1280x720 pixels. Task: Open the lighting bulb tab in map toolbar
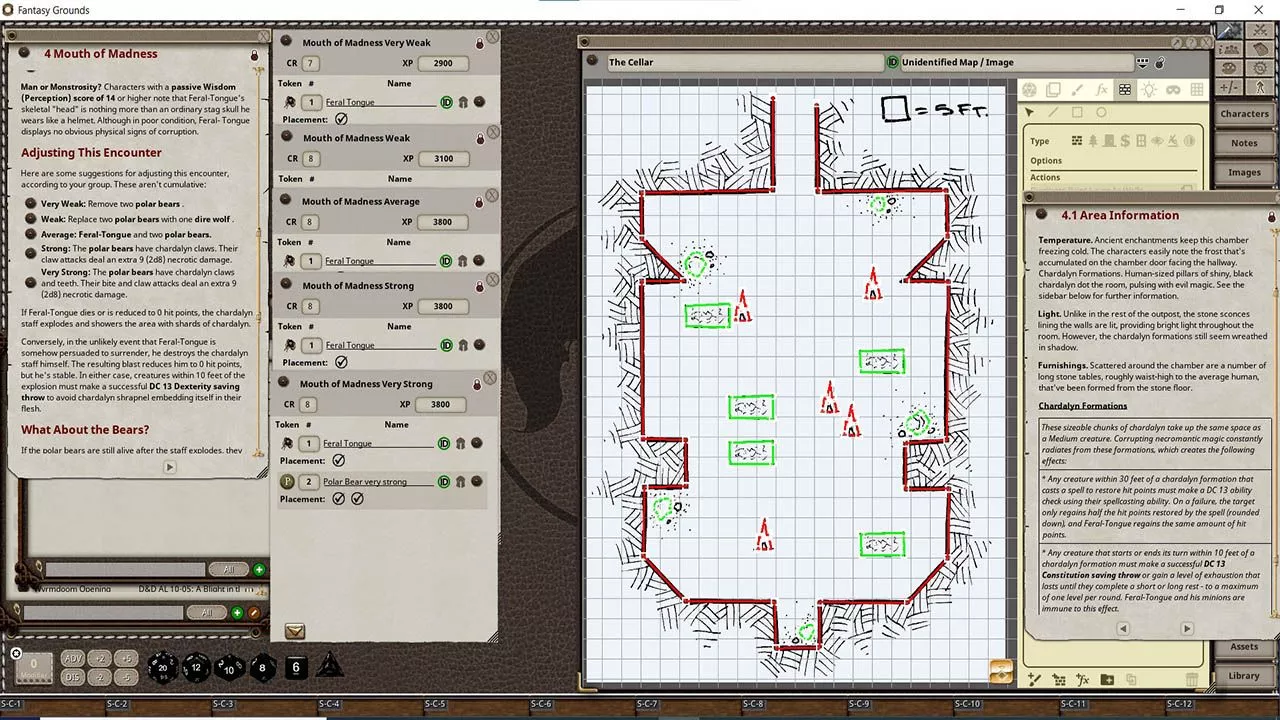click(x=1149, y=90)
